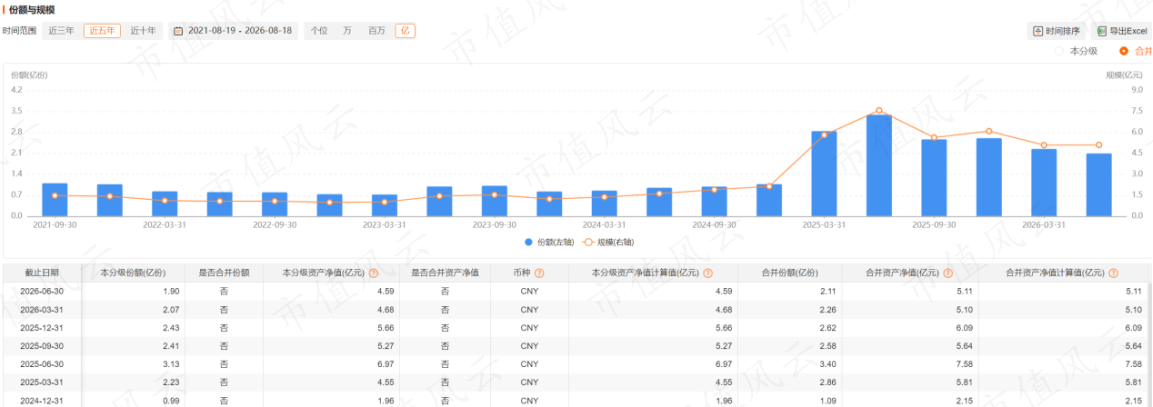
Task: Click the 合并份额(亿份) column header
Action: tap(790, 272)
